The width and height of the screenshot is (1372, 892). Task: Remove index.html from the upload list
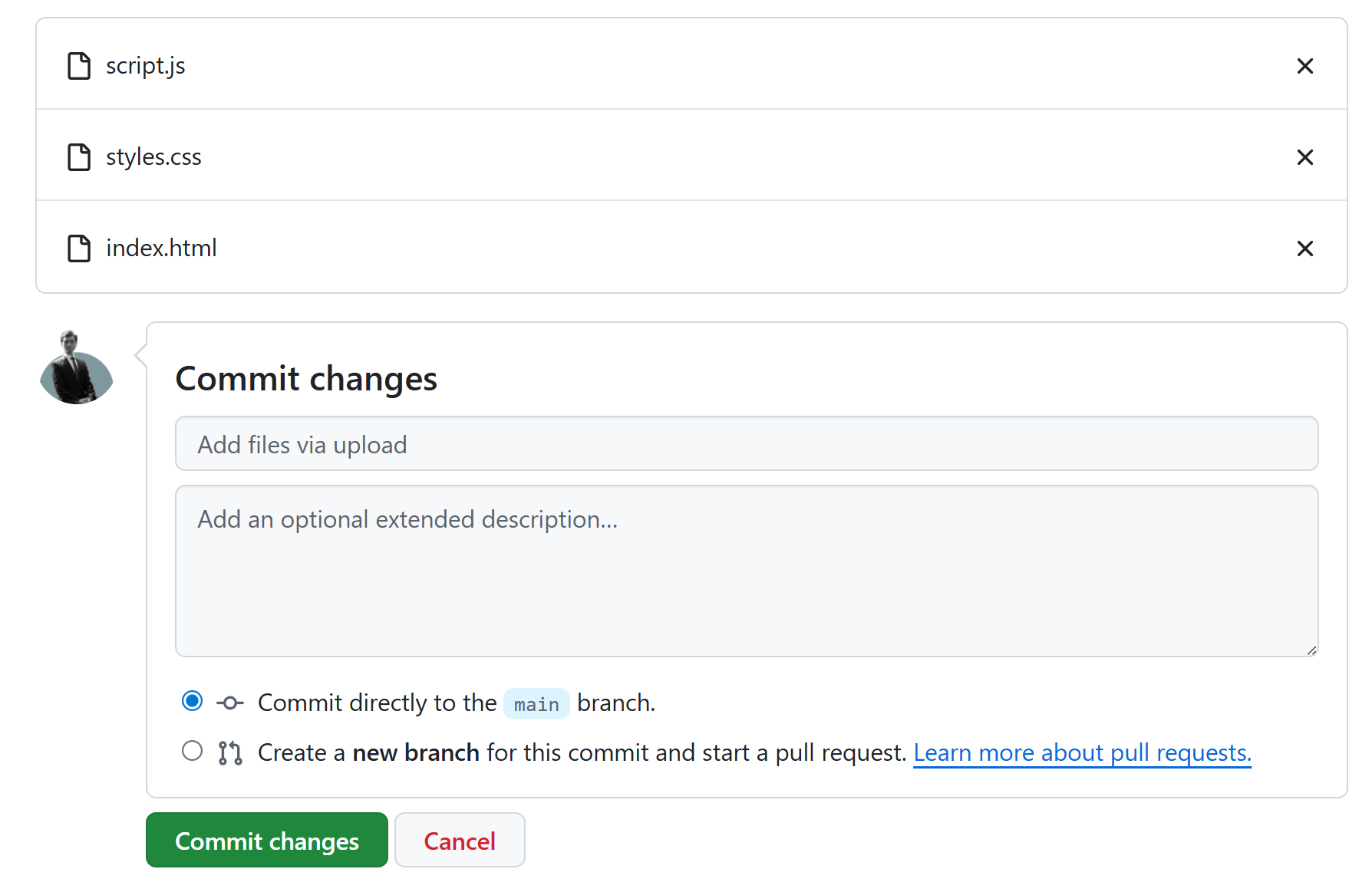(1304, 249)
